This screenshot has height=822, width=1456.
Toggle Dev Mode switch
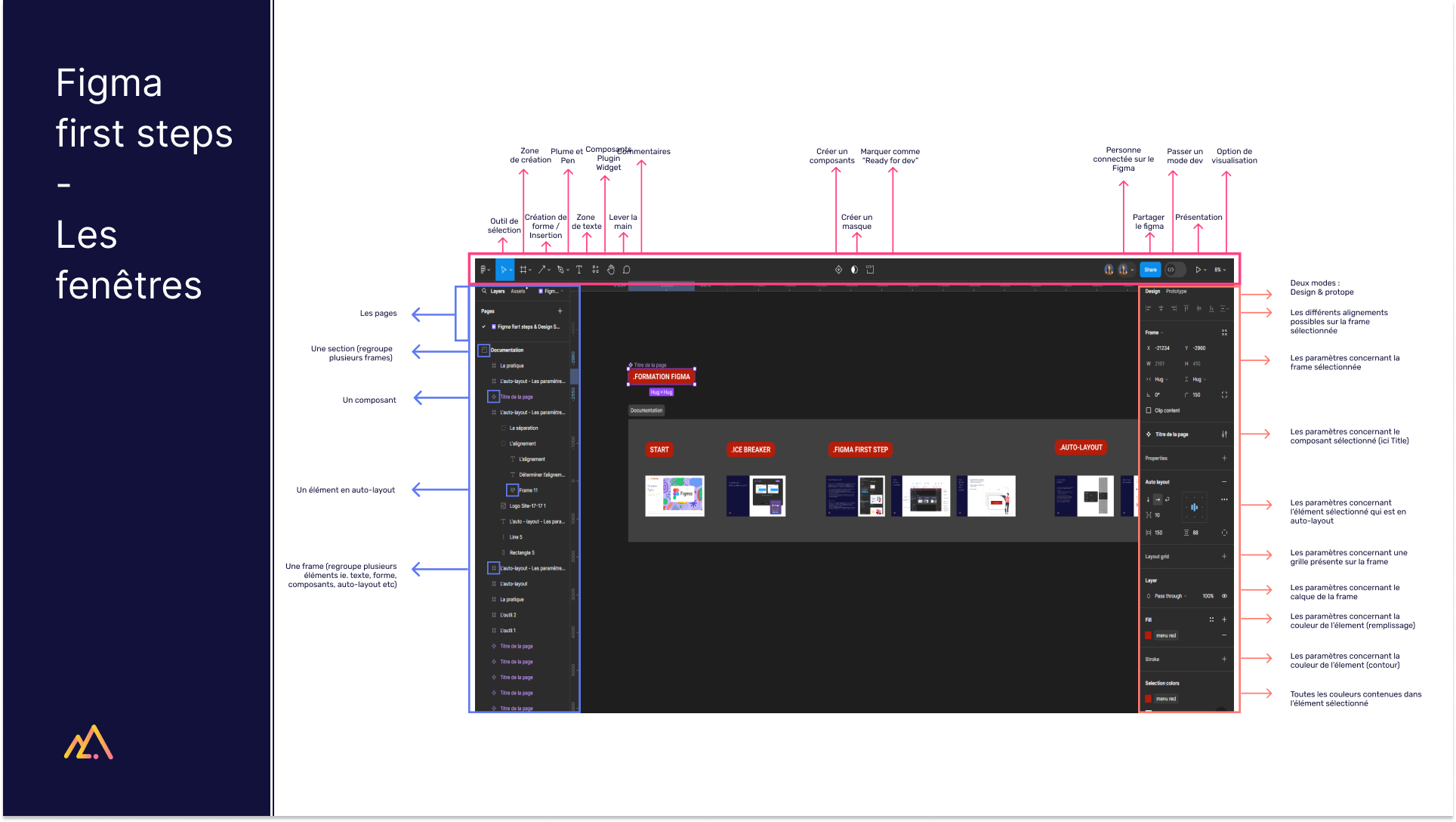pyautogui.click(x=1175, y=270)
